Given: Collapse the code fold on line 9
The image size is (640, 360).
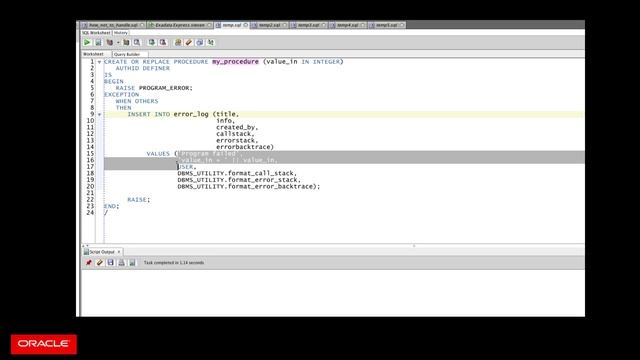Looking at the screenshot, I should point(99,115).
